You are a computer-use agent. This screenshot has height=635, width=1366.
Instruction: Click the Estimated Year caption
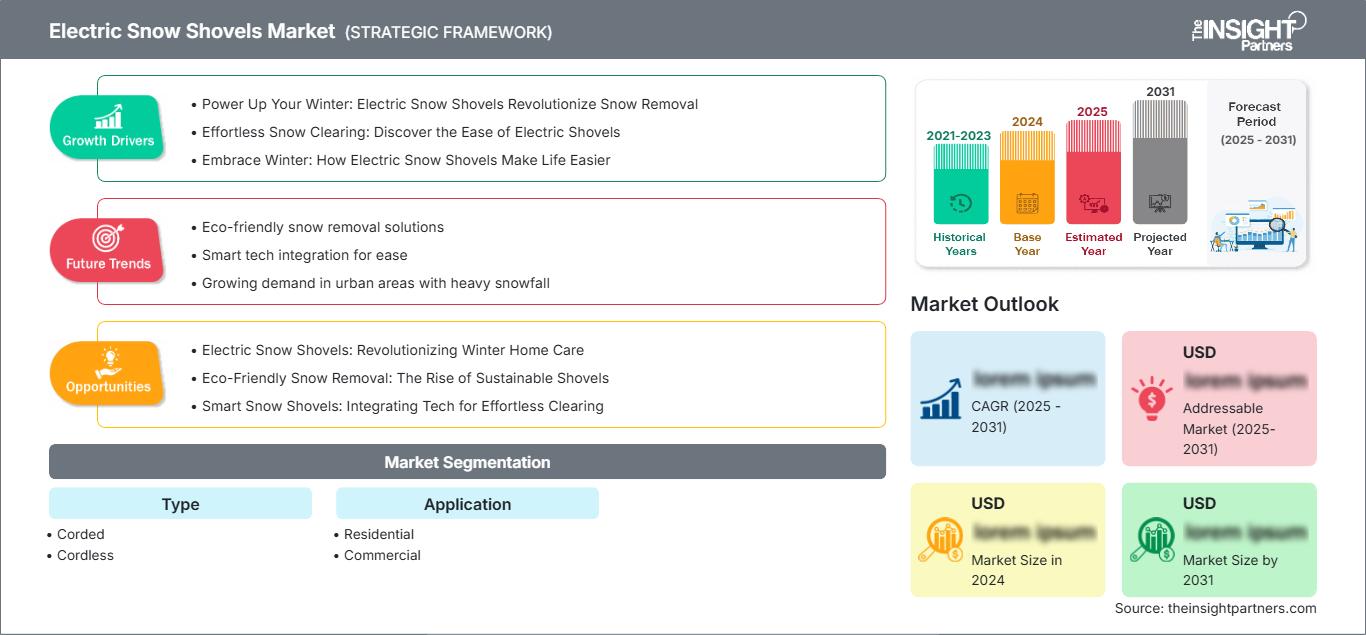coord(1093,244)
